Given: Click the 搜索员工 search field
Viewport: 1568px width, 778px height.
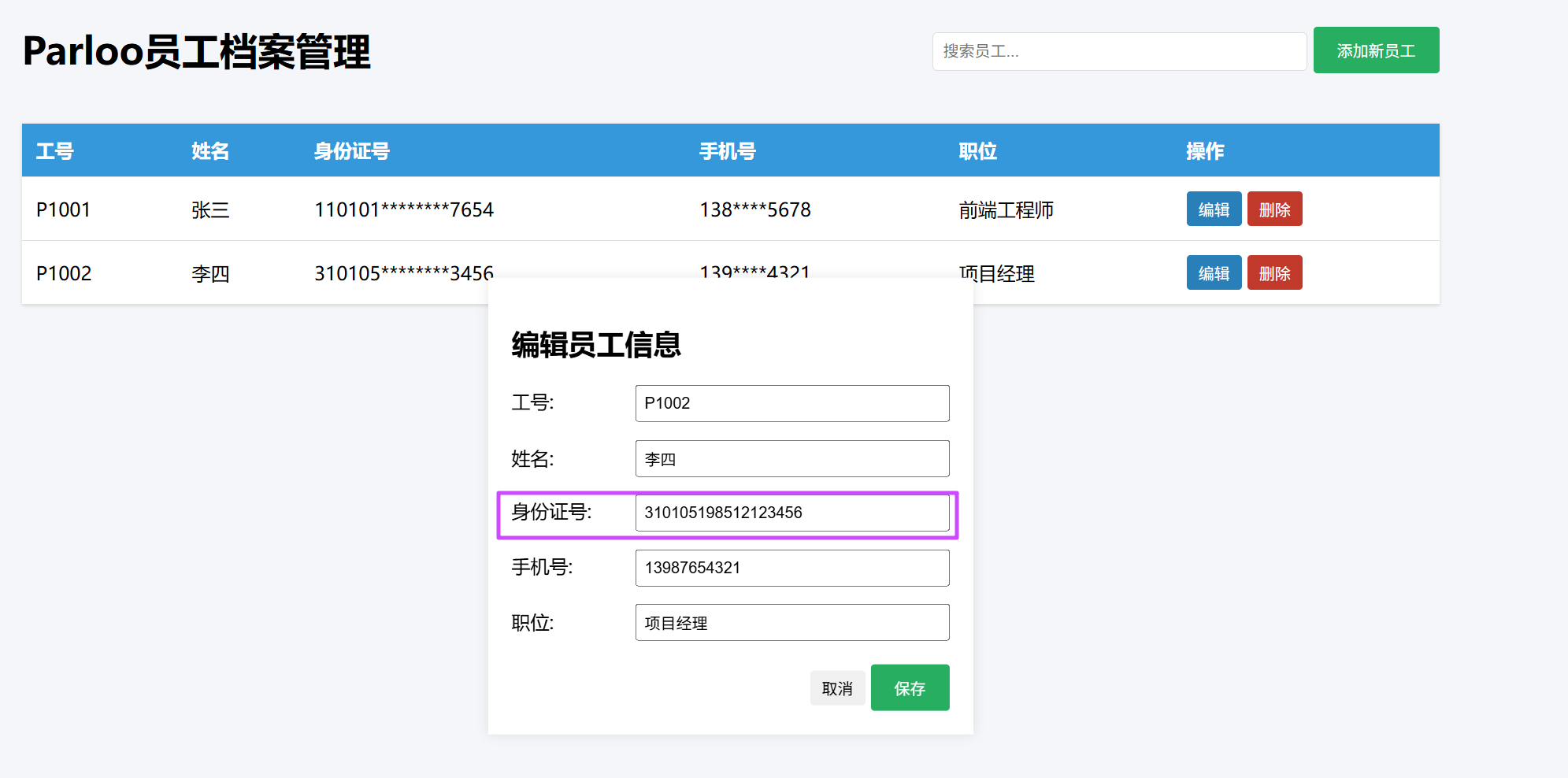Looking at the screenshot, I should [x=1118, y=51].
